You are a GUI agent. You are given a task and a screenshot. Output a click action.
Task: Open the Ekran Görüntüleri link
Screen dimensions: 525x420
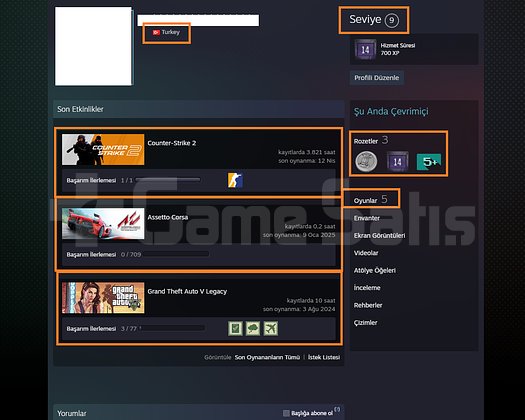point(379,235)
